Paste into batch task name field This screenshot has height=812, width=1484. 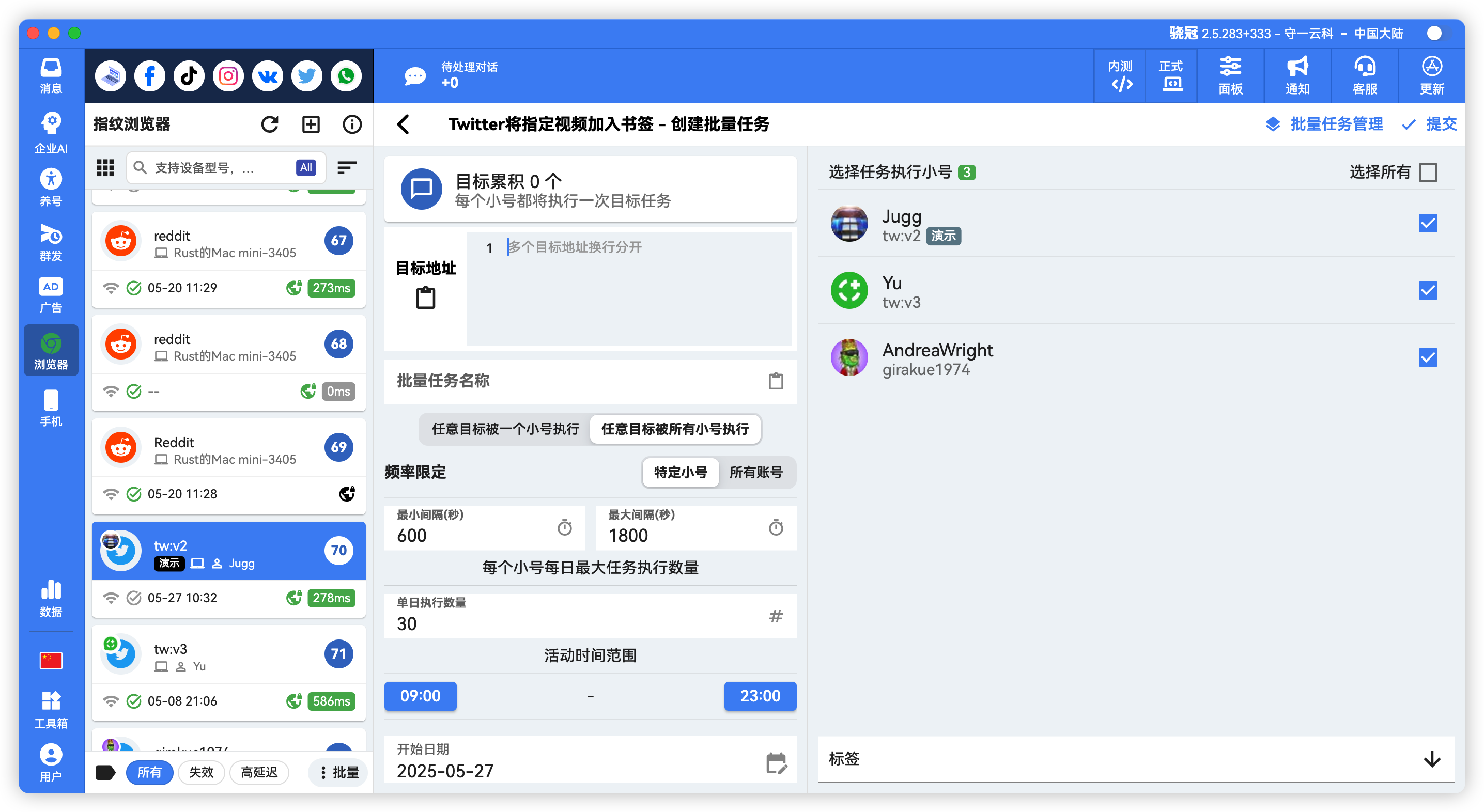(x=776, y=381)
